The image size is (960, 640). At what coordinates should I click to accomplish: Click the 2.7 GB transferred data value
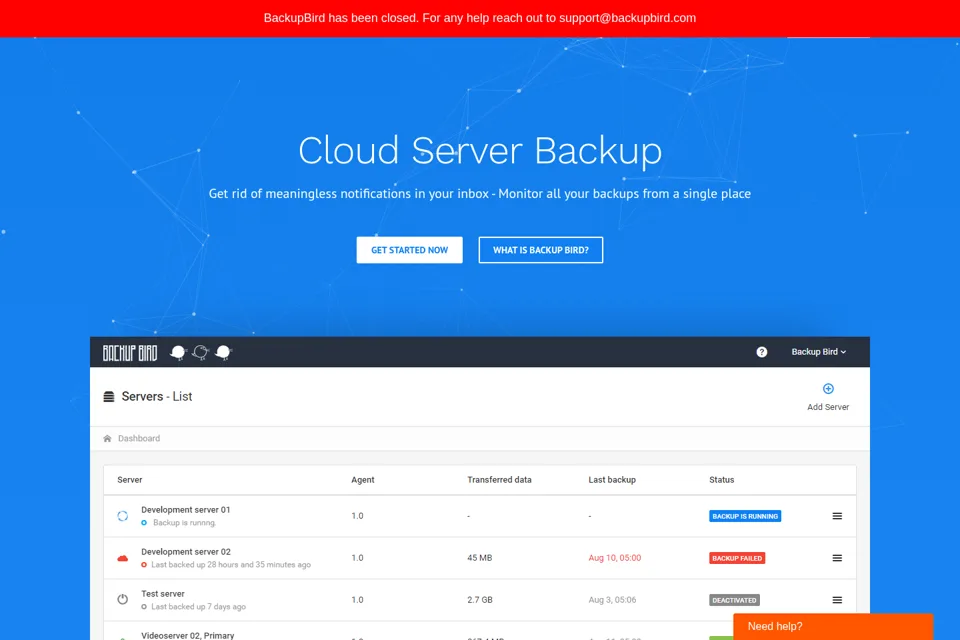click(x=479, y=600)
